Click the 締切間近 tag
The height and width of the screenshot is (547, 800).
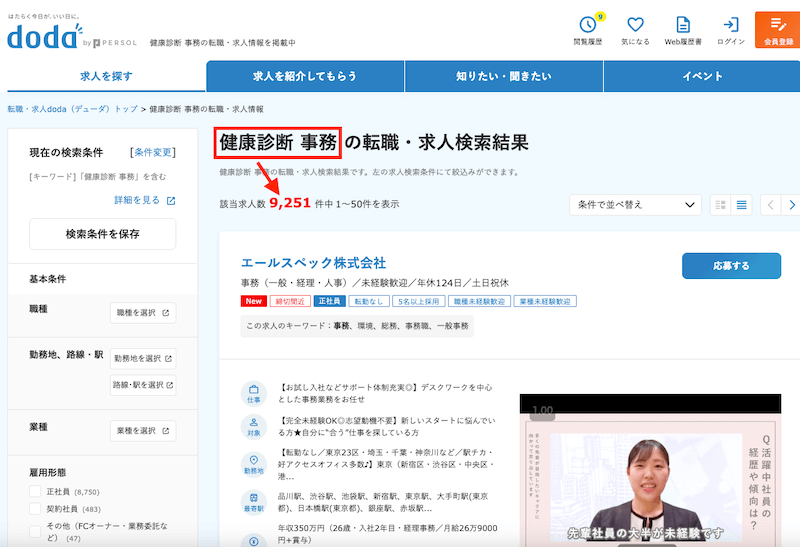(x=290, y=301)
